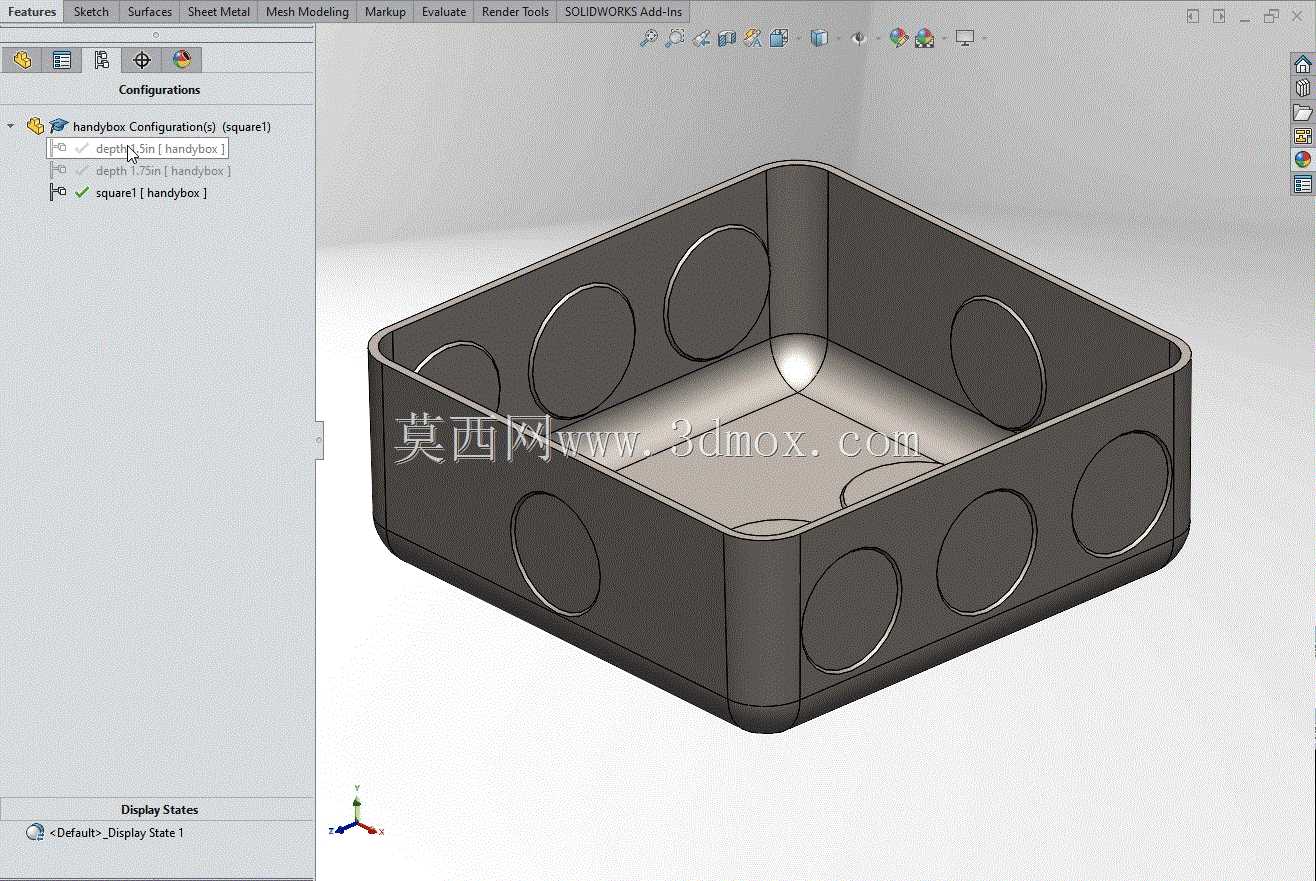Open the Sketch ribbon tab
This screenshot has width=1316, height=881.
tap(91, 12)
